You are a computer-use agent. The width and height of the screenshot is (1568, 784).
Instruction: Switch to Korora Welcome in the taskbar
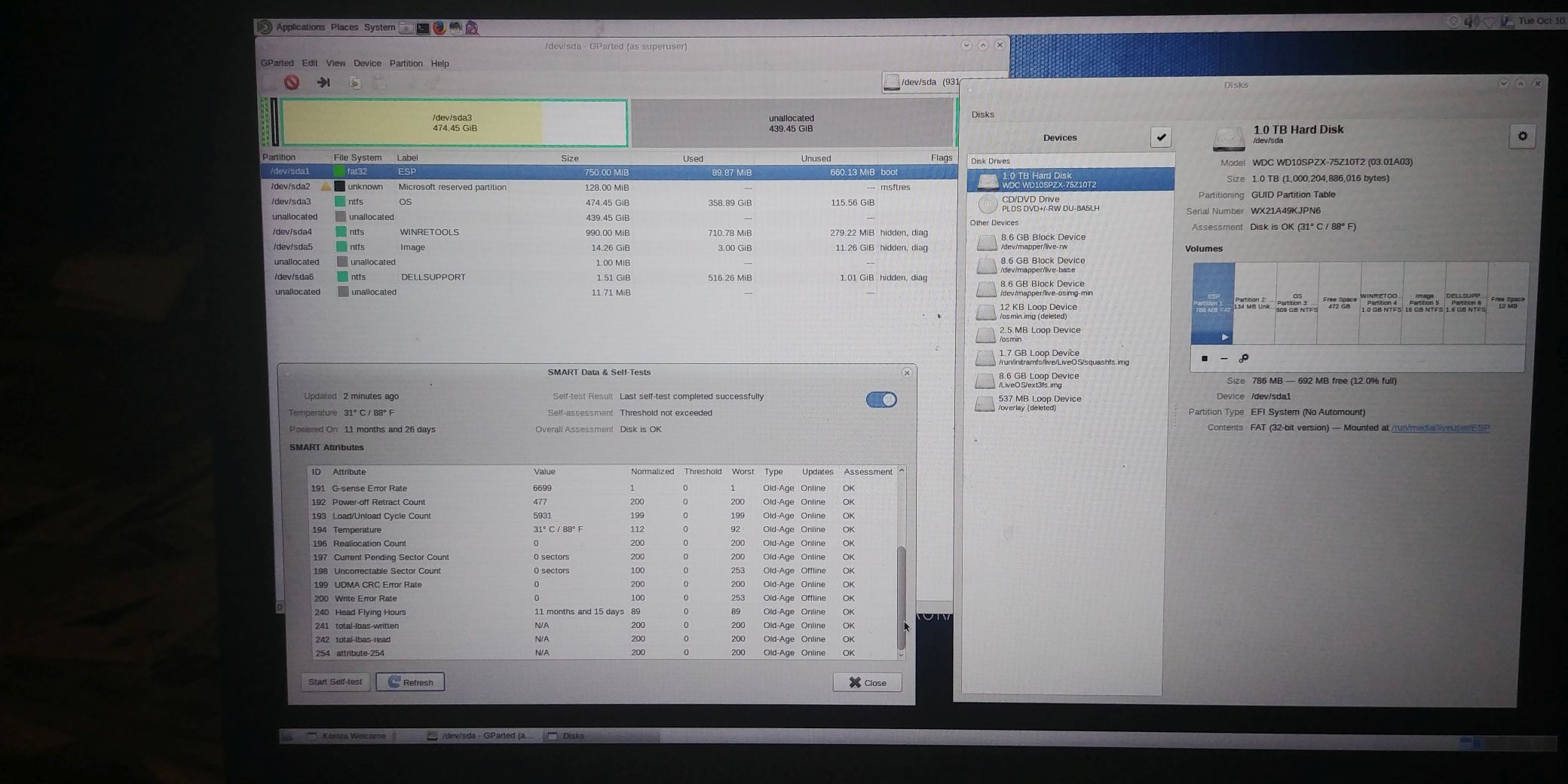[348, 736]
